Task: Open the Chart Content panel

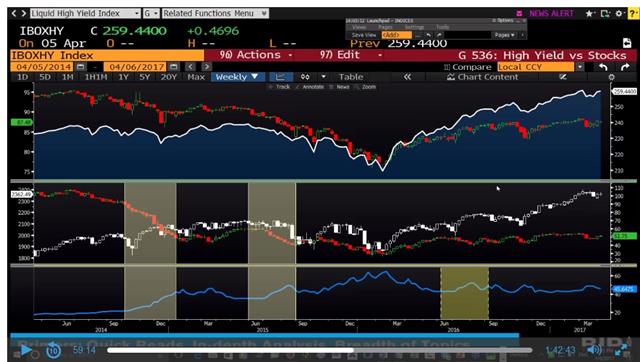Action: point(483,77)
